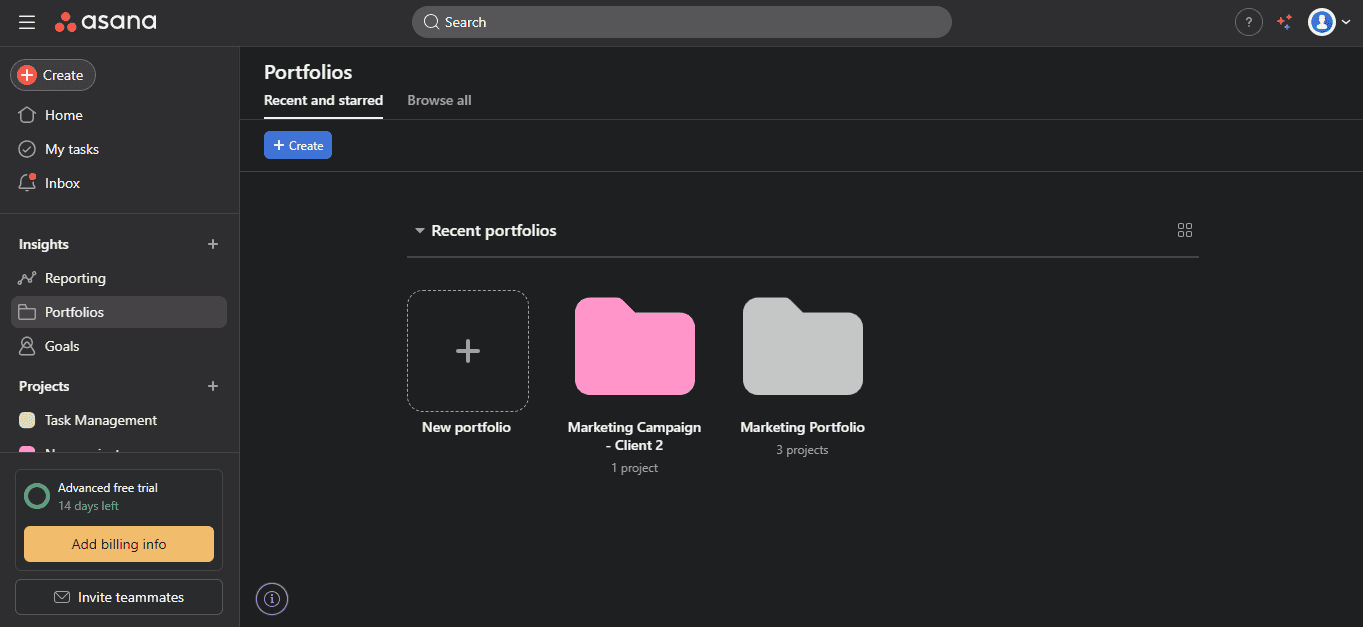
Task: Click the Add billing info button
Action: click(119, 544)
